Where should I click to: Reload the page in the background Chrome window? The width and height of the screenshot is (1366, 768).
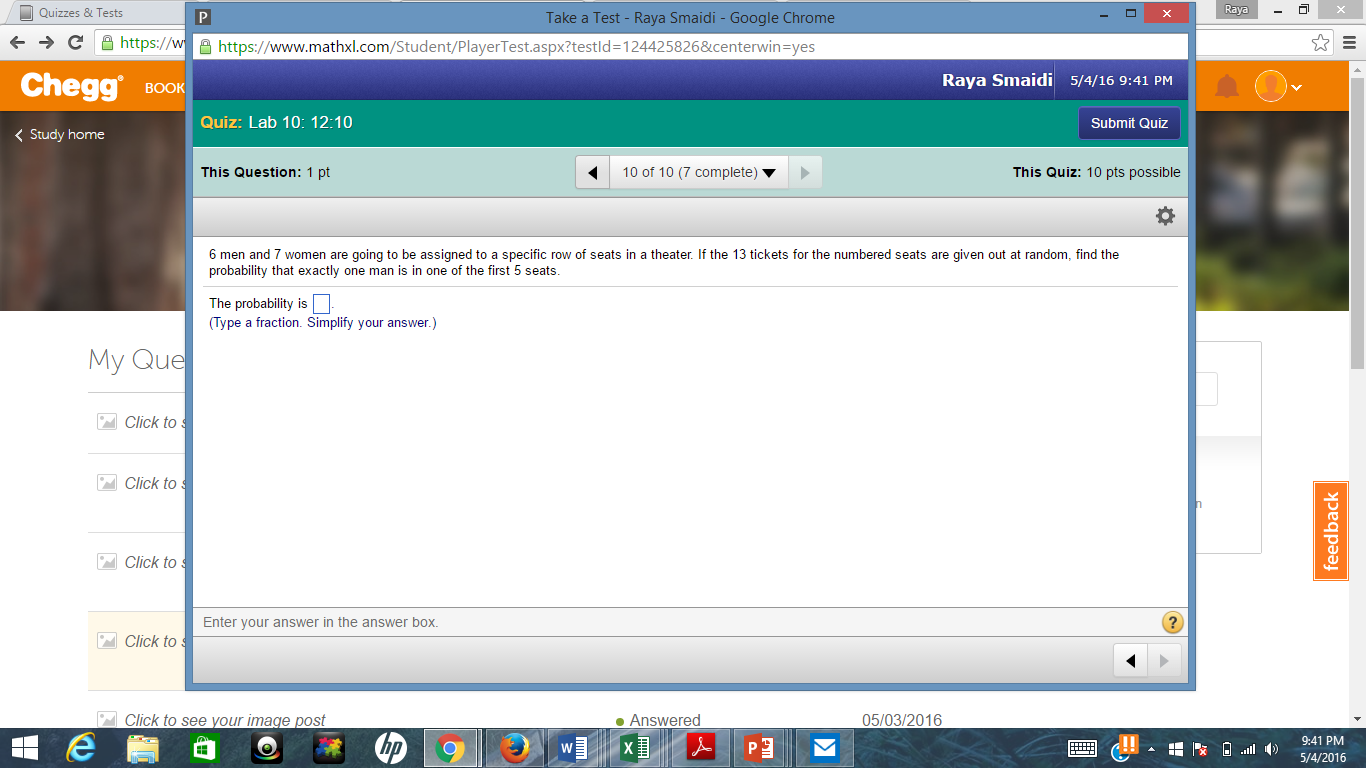(x=75, y=42)
